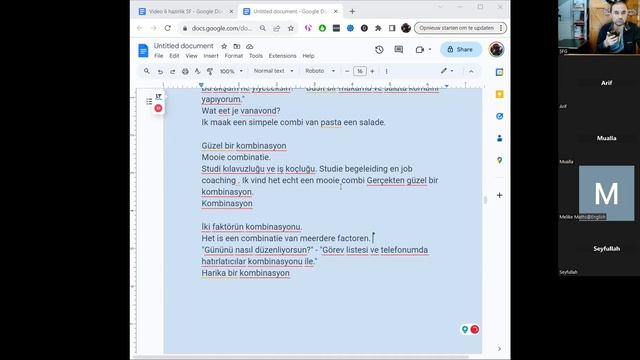Image resolution: width=640 pixels, height=360 pixels.
Task: Open version history clock icon
Action: [x=379, y=50]
